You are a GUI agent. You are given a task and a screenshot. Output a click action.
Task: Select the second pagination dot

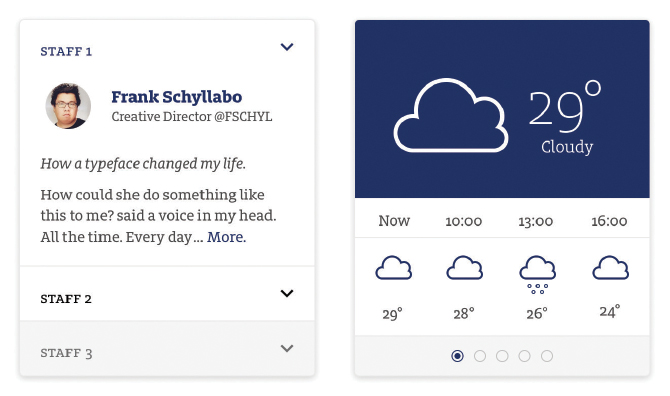pos(480,356)
